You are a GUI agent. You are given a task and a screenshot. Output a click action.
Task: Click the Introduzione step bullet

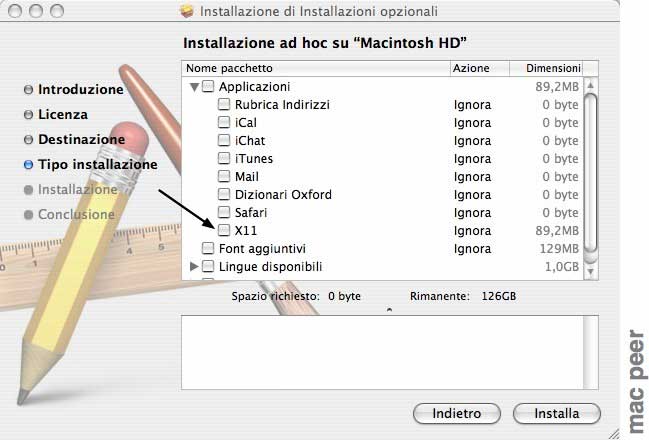point(28,89)
